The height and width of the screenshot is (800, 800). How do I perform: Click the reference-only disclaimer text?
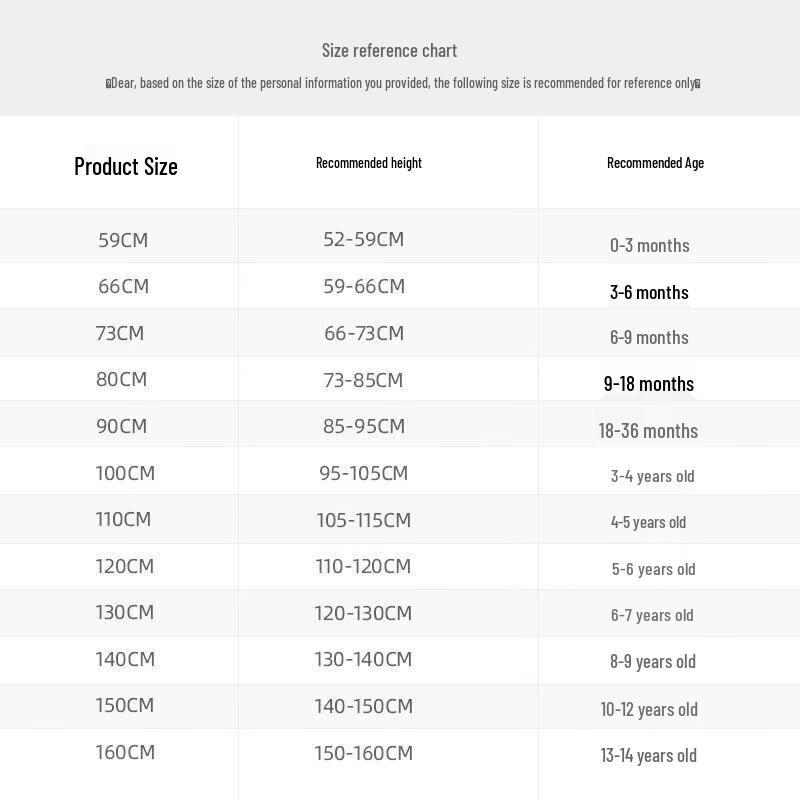tap(403, 83)
